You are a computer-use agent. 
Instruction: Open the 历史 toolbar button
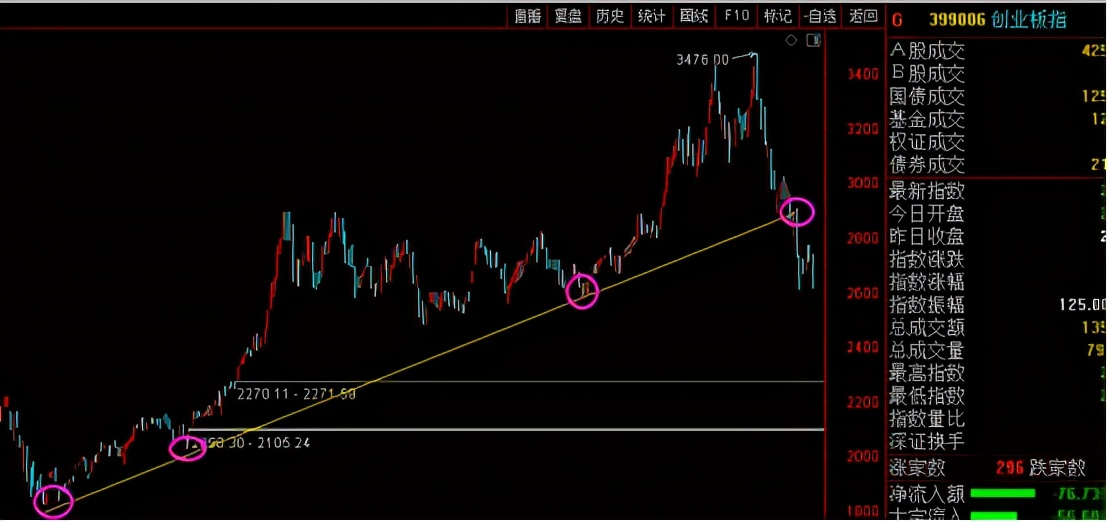(x=610, y=16)
